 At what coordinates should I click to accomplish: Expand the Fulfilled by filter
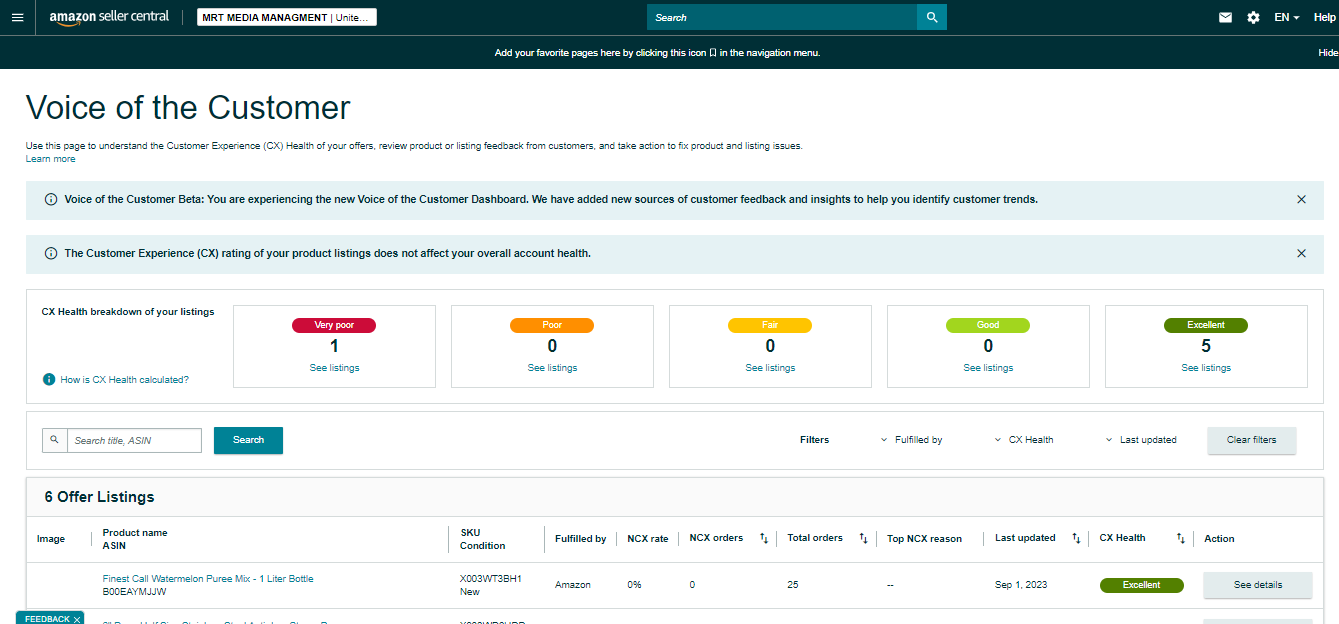[x=911, y=440]
